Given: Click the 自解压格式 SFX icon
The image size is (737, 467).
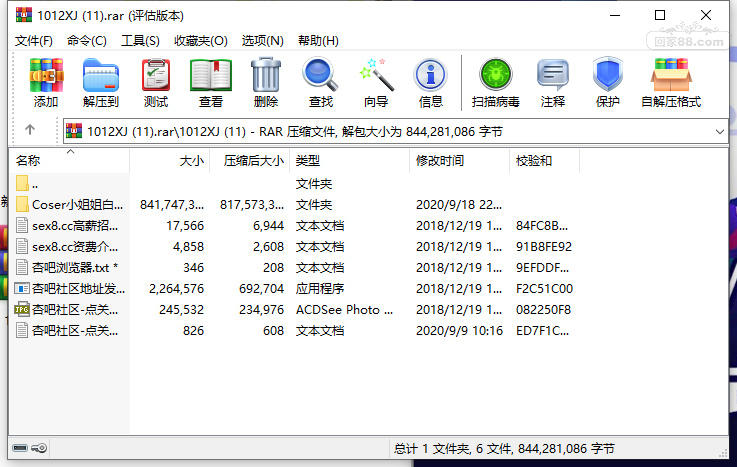Looking at the screenshot, I should tap(671, 83).
